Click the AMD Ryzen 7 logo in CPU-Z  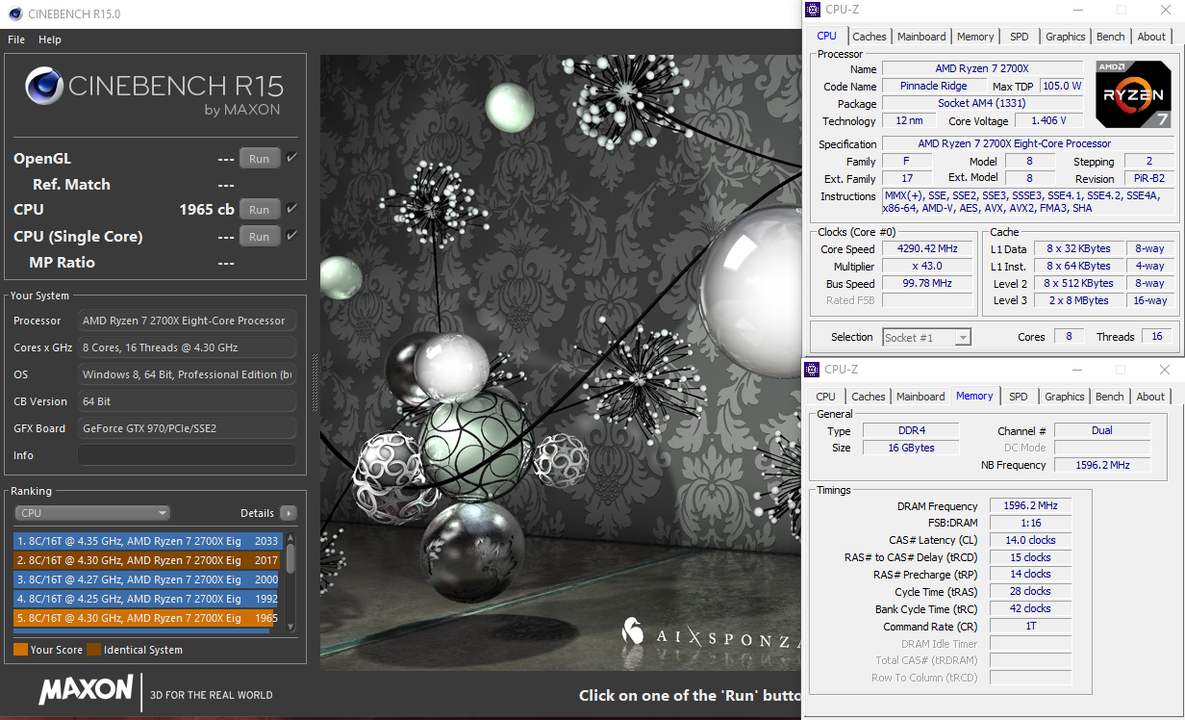(x=1133, y=94)
